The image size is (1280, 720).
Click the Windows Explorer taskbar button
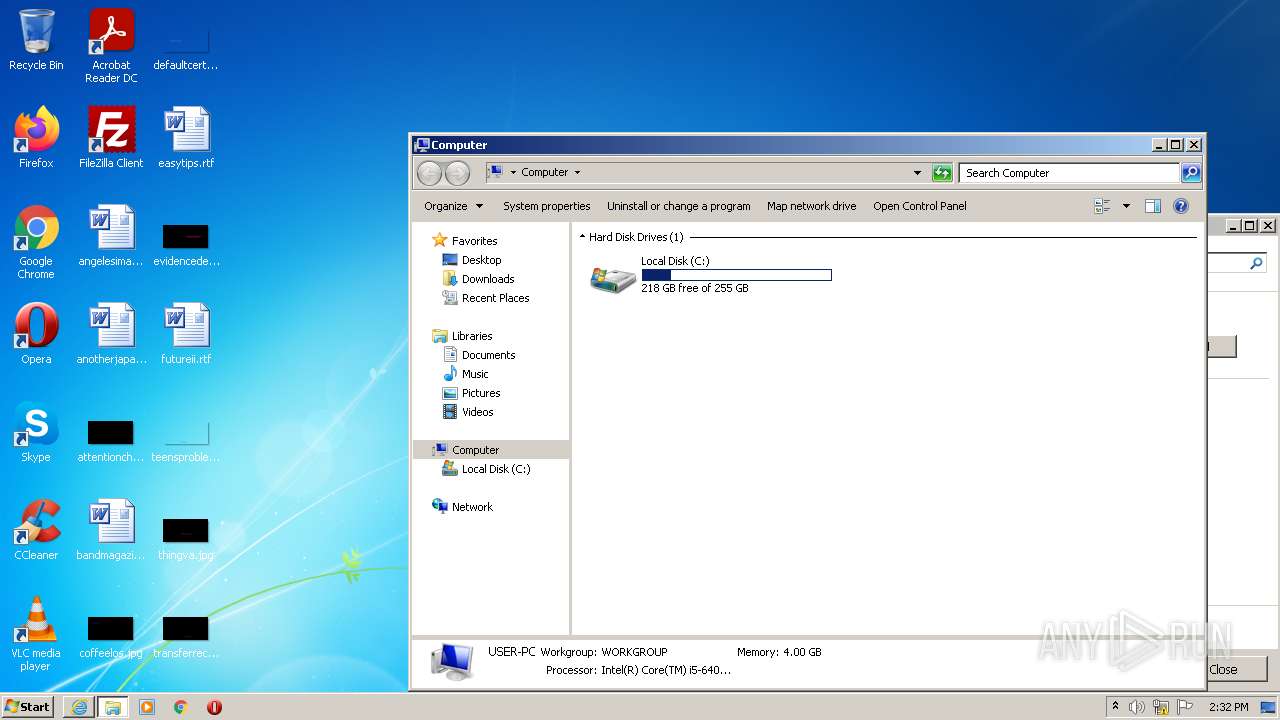coord(112,707)
